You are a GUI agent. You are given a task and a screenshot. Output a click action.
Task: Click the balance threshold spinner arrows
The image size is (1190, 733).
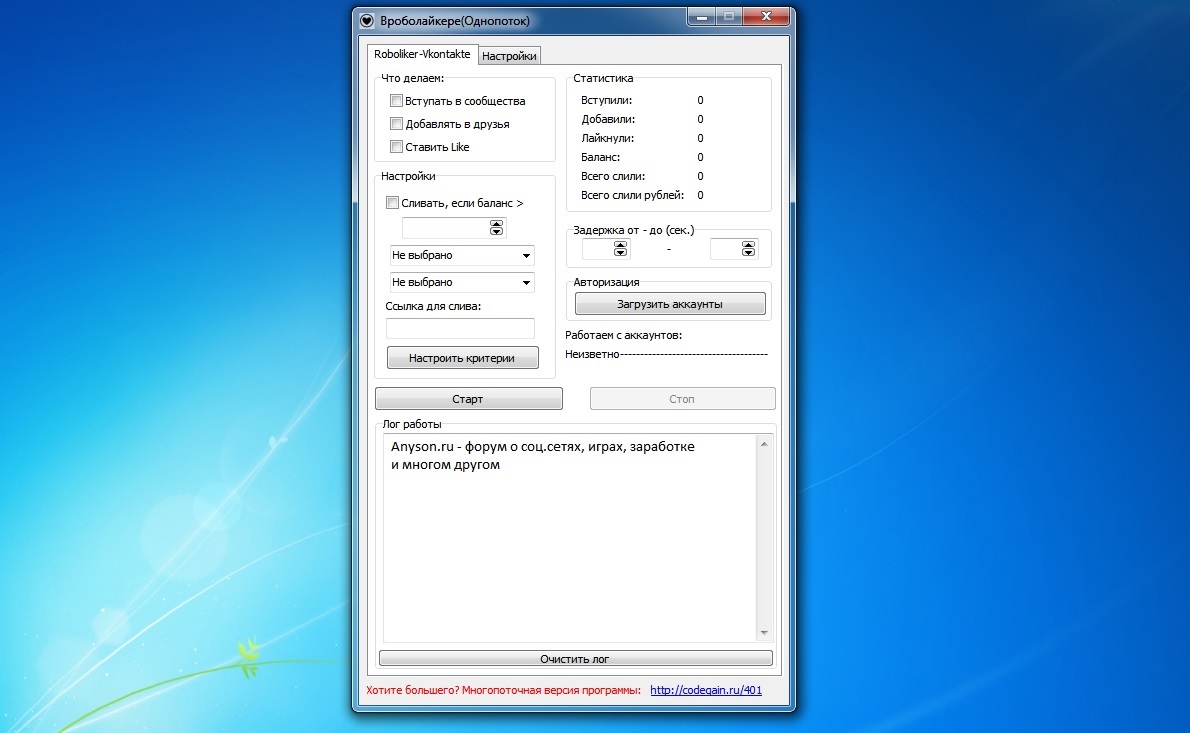point(496,228)
